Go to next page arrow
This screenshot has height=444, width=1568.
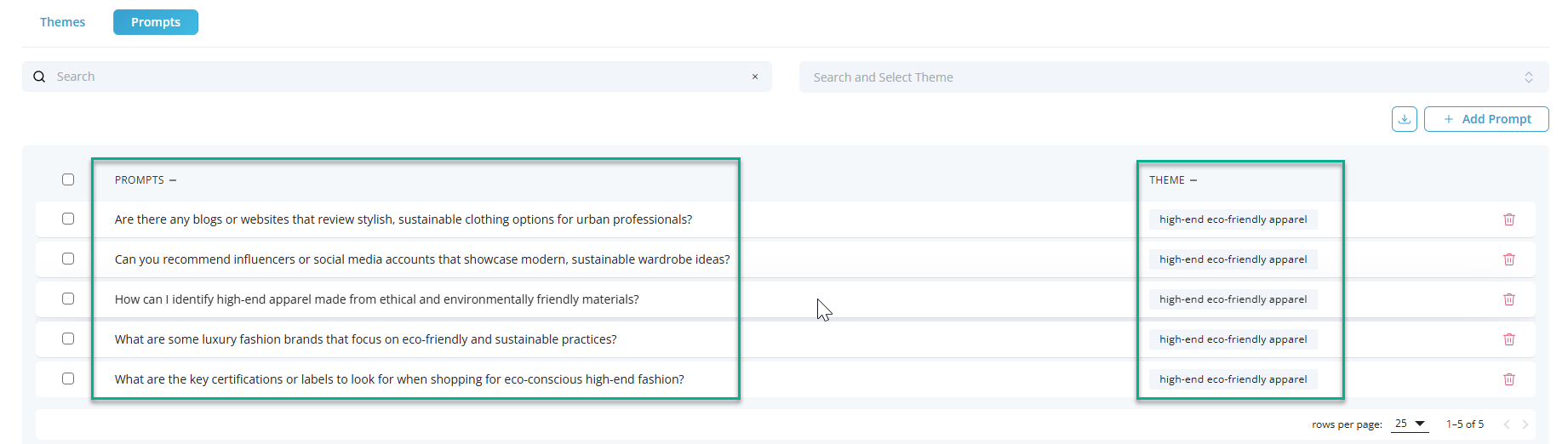(x=1525, y=424)
